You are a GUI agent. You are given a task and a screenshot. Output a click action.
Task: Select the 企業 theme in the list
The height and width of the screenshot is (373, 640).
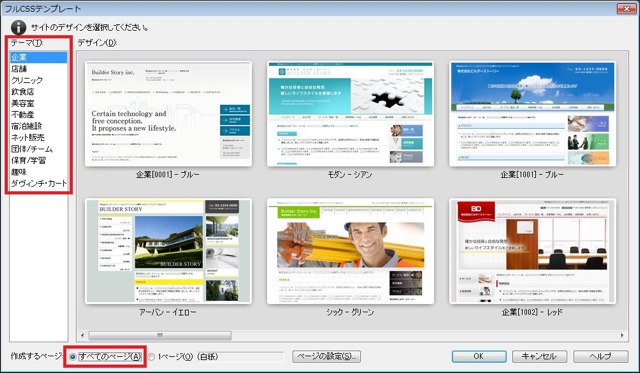pos(39,57)
